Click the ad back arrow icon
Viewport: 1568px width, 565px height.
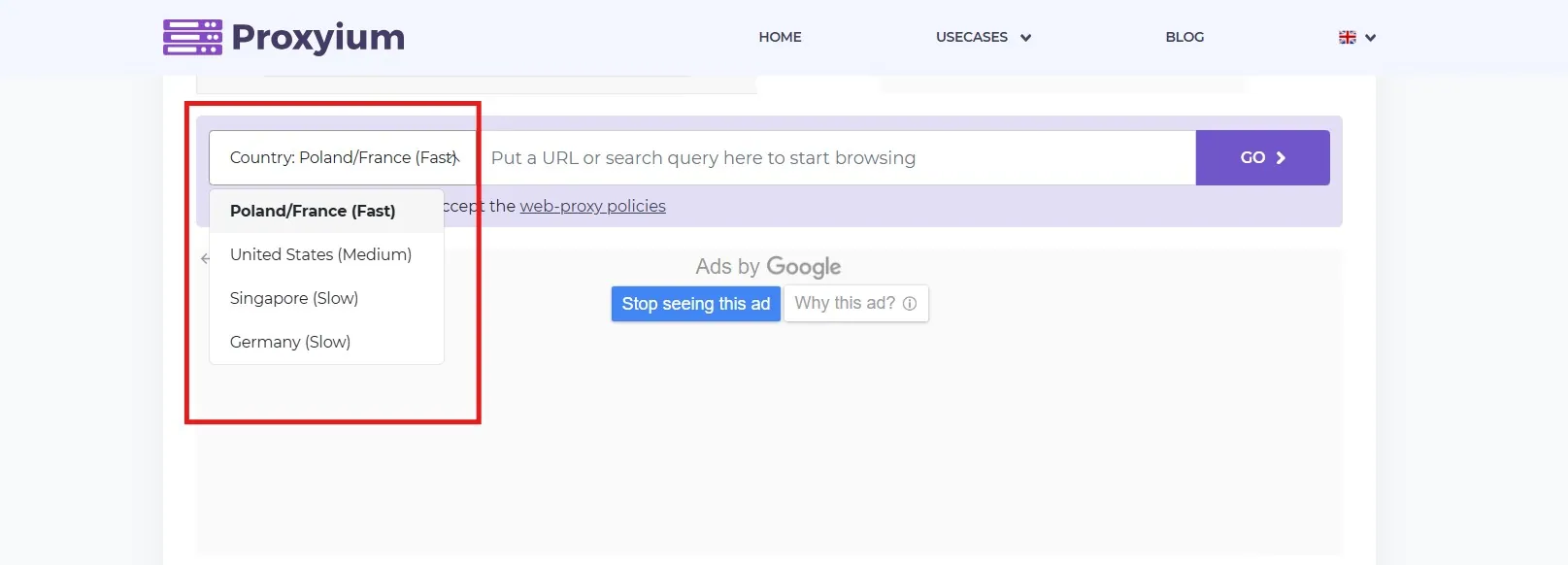click(x=205, y=258)
